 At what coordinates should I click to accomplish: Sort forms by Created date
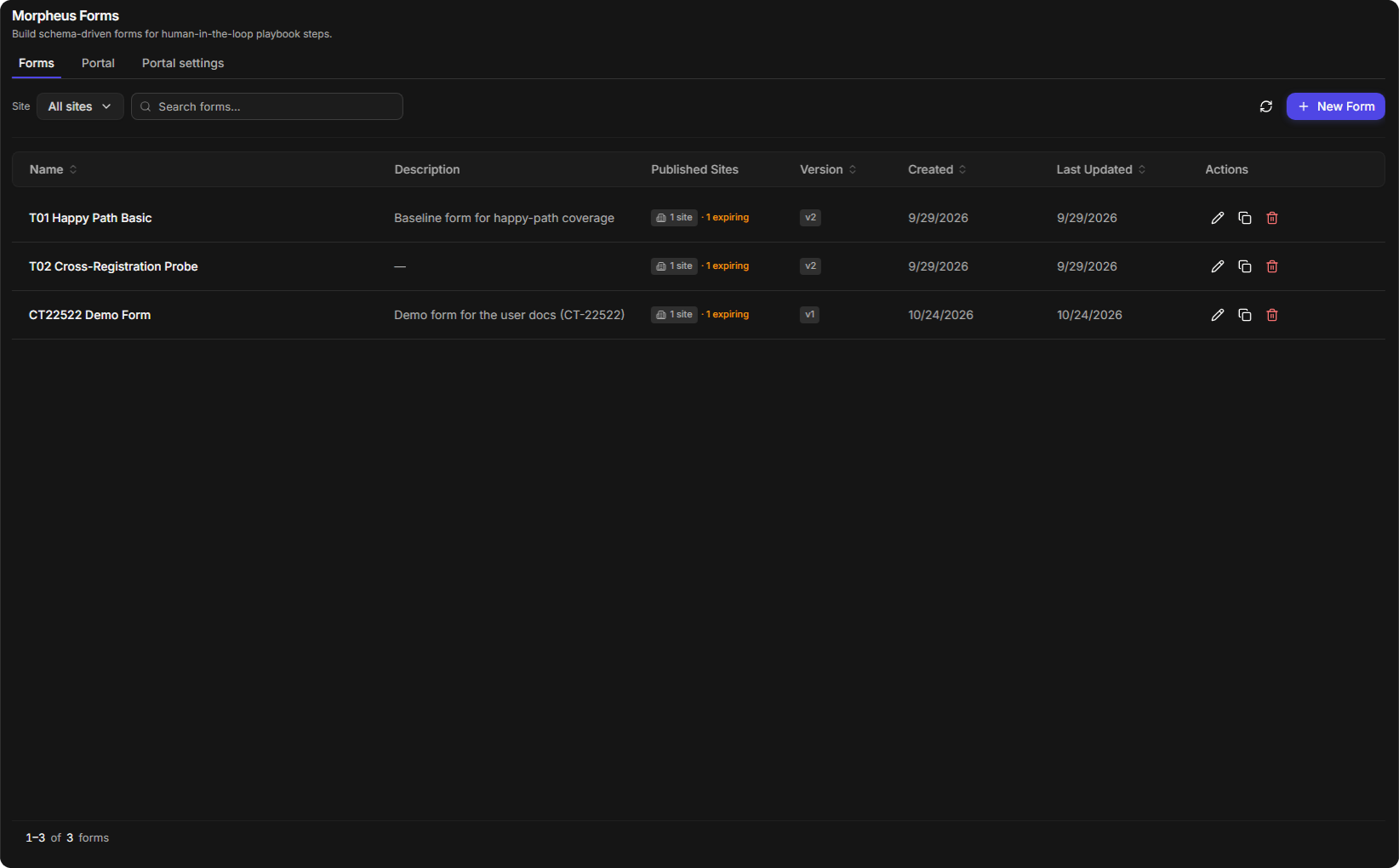tap(937, 169)
